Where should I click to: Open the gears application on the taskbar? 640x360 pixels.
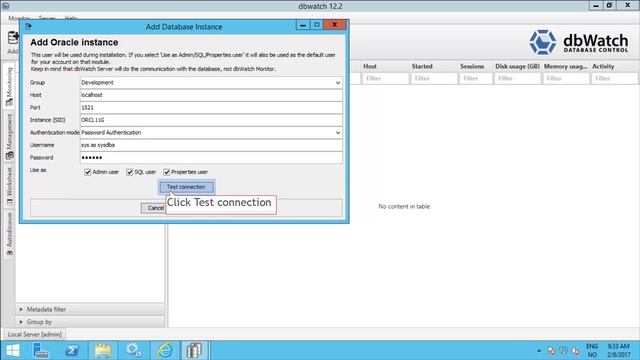[x=133, y=350]
